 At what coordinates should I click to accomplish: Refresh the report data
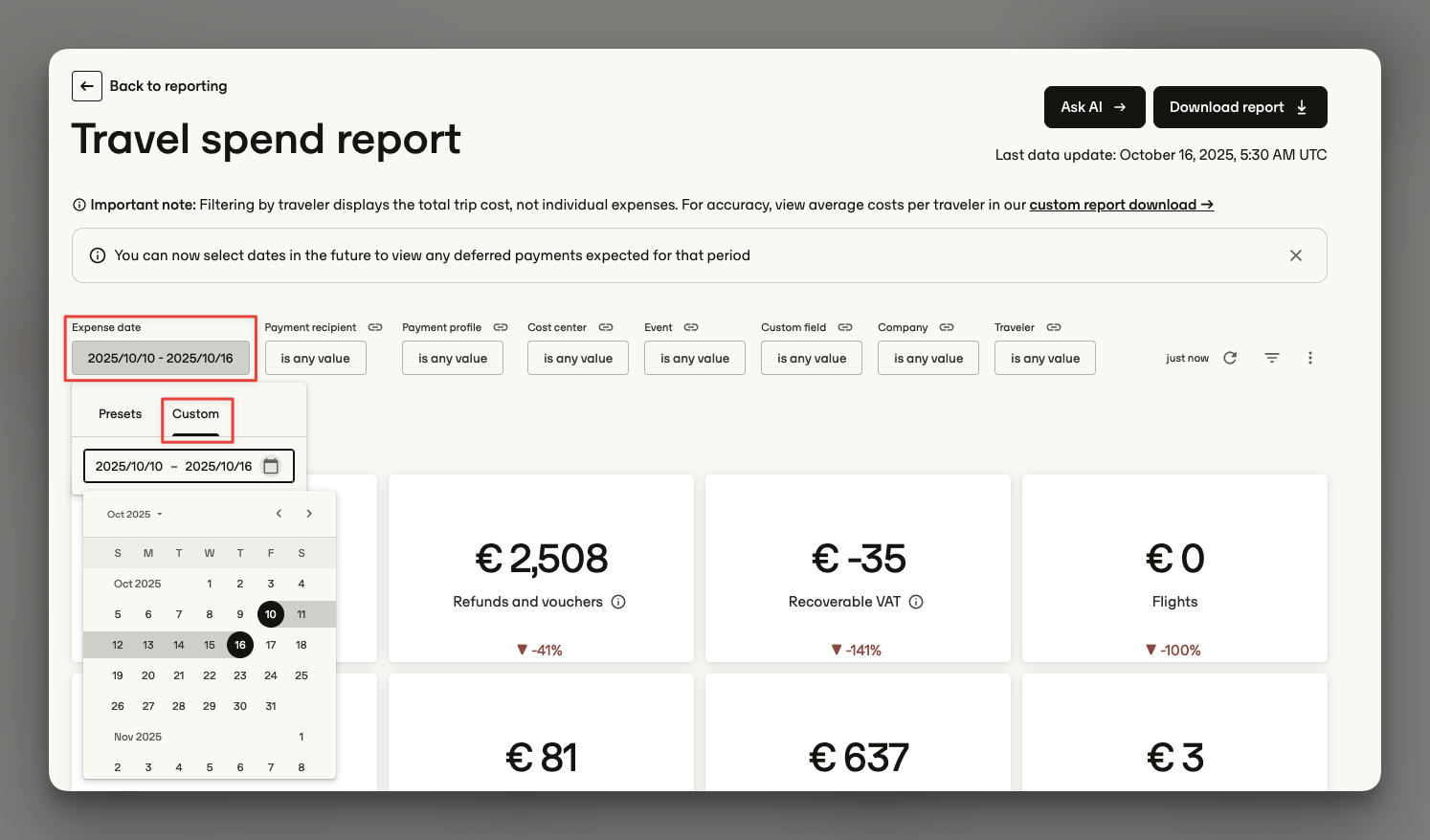click(x=1230, y=358)
